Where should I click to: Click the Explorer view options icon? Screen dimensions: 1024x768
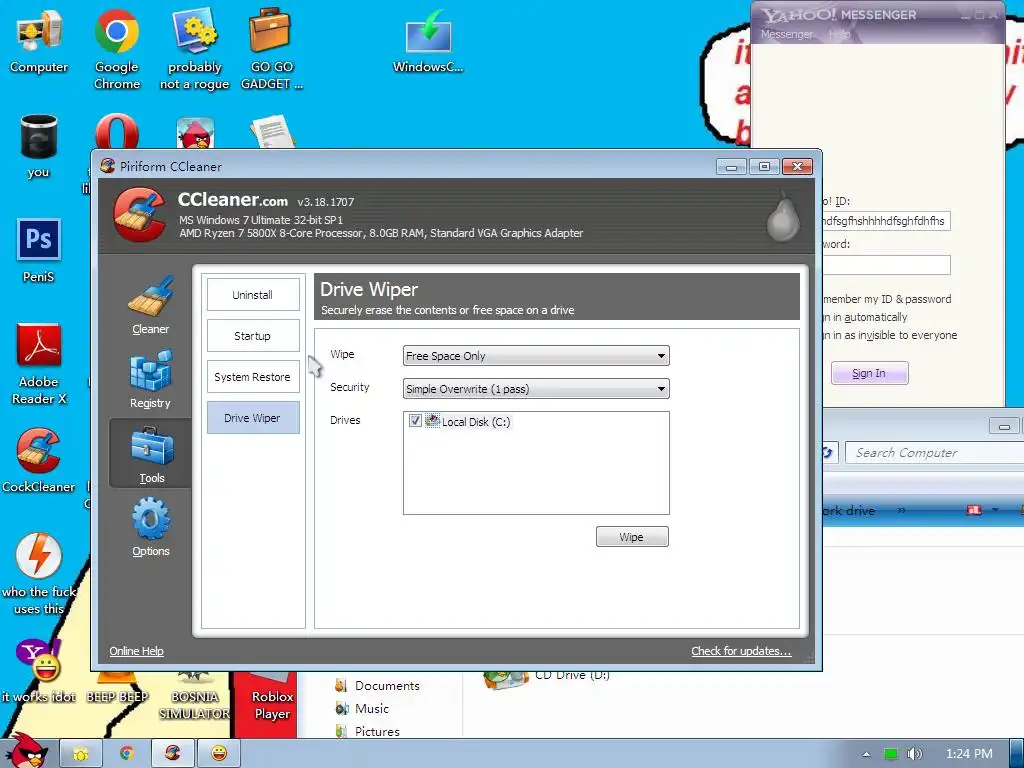(974, 510)
